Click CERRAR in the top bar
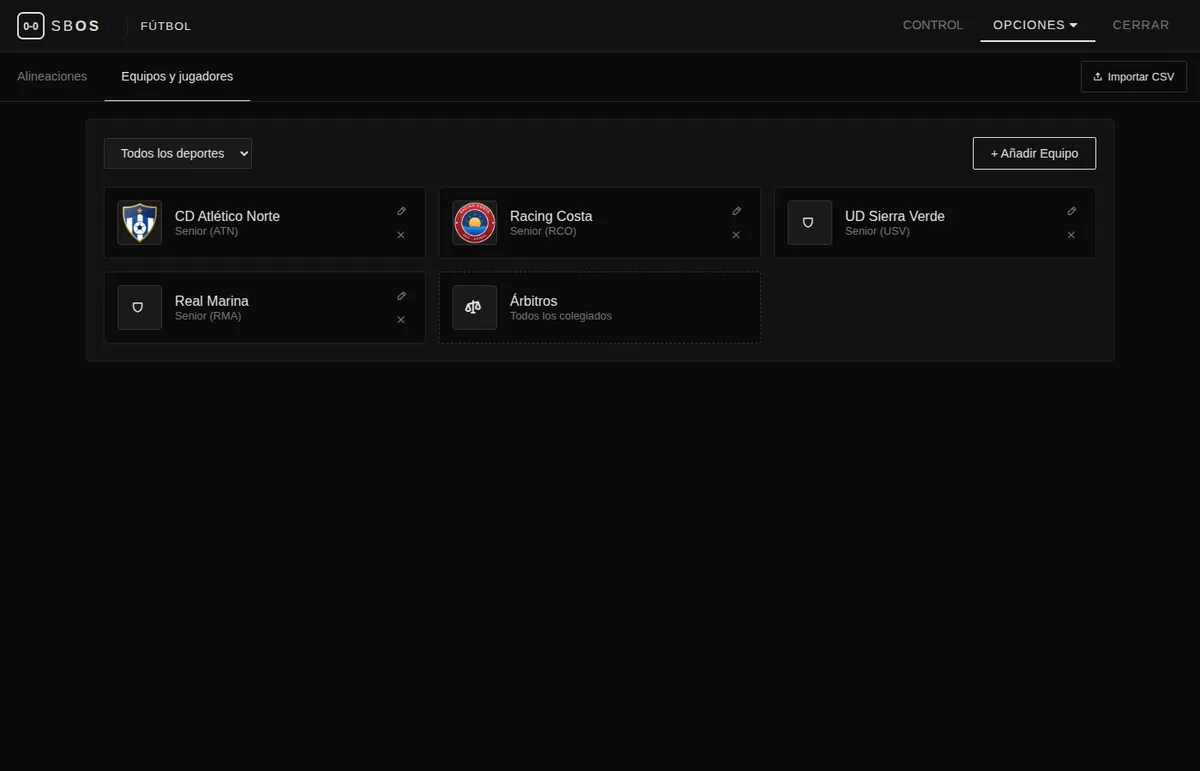 1141,25
